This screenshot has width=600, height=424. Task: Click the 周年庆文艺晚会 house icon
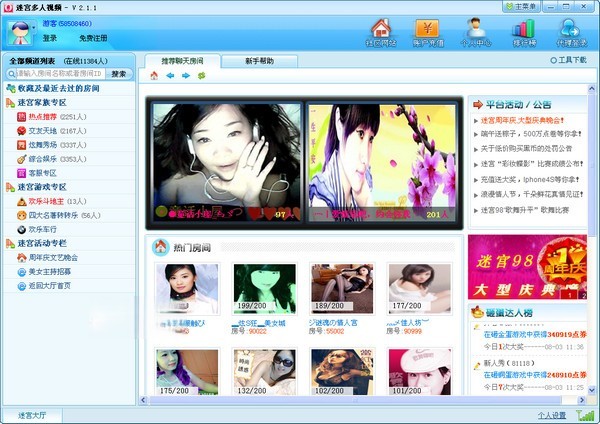click(x=21, y=258)
